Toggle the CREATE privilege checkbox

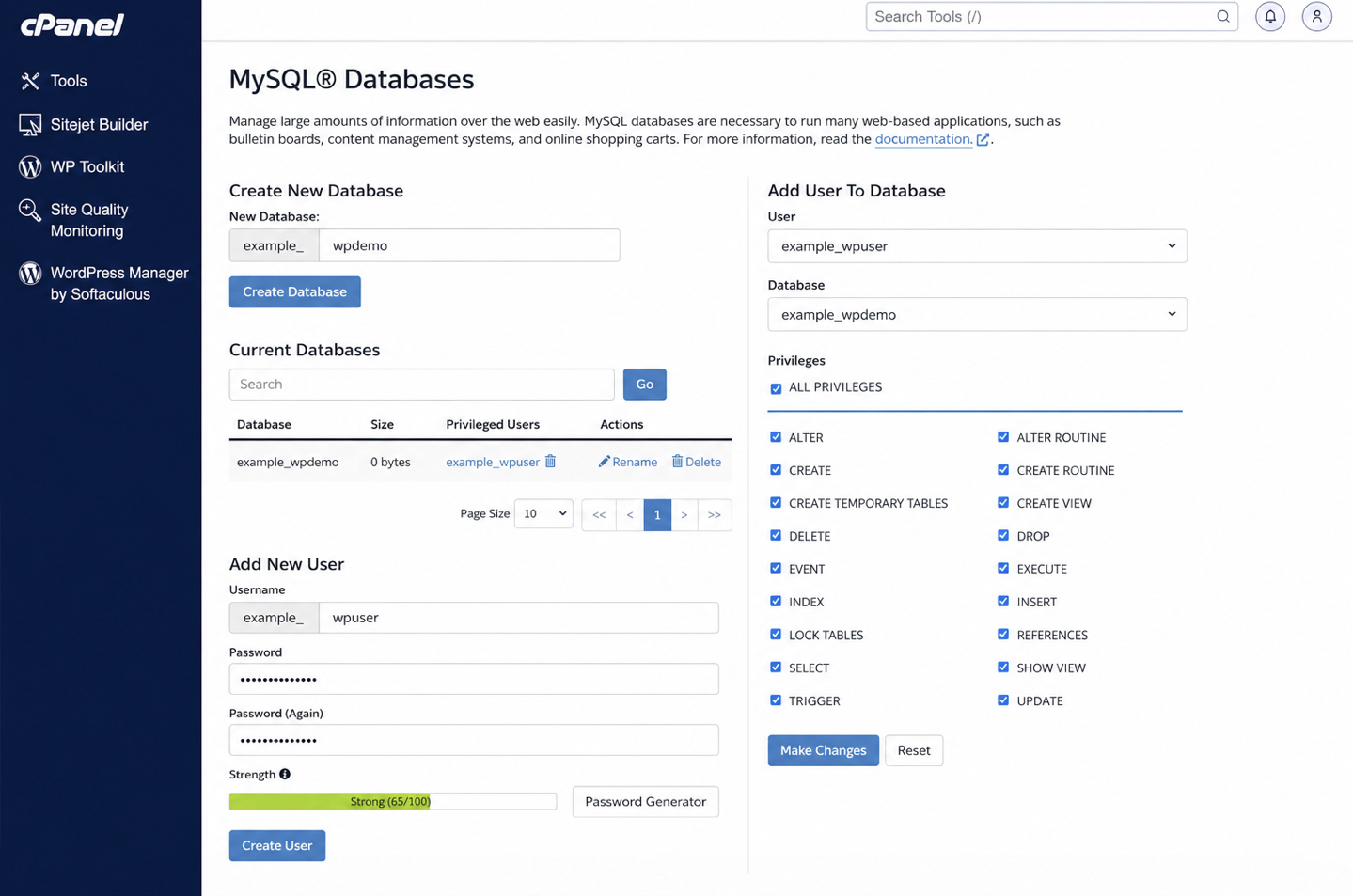click(x=776, y=470)
